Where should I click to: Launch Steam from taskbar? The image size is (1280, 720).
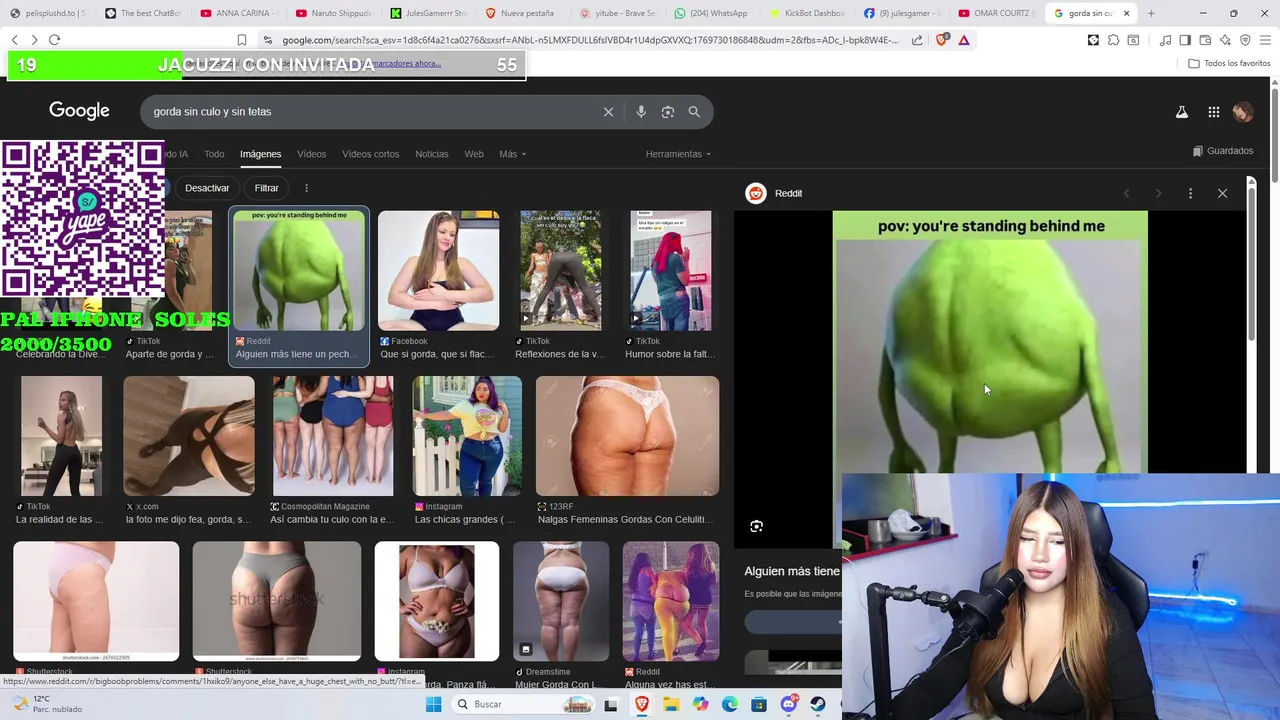coord(818,704)
